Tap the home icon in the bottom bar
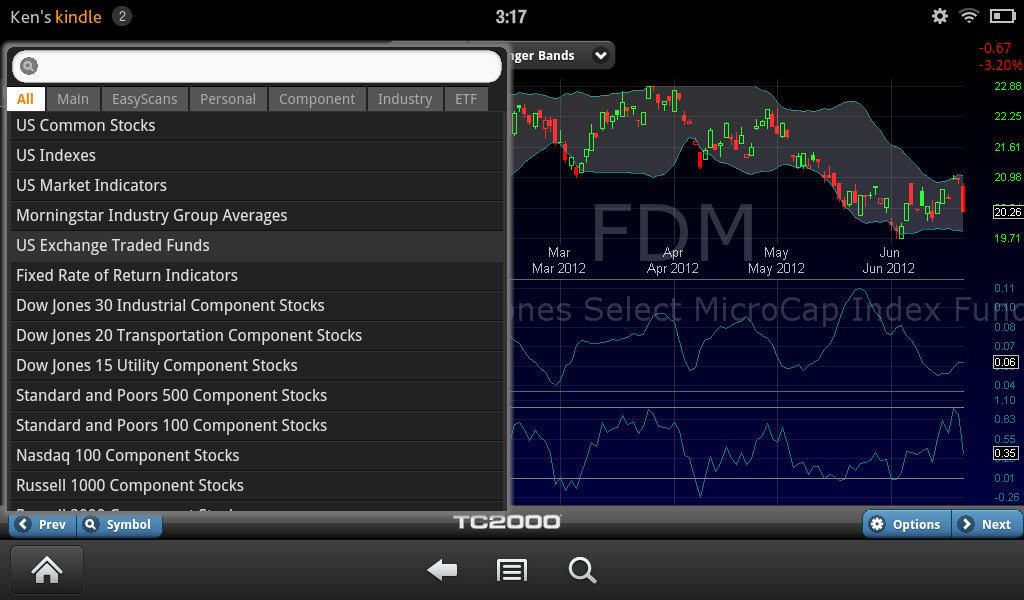 [x=45, y=569]
